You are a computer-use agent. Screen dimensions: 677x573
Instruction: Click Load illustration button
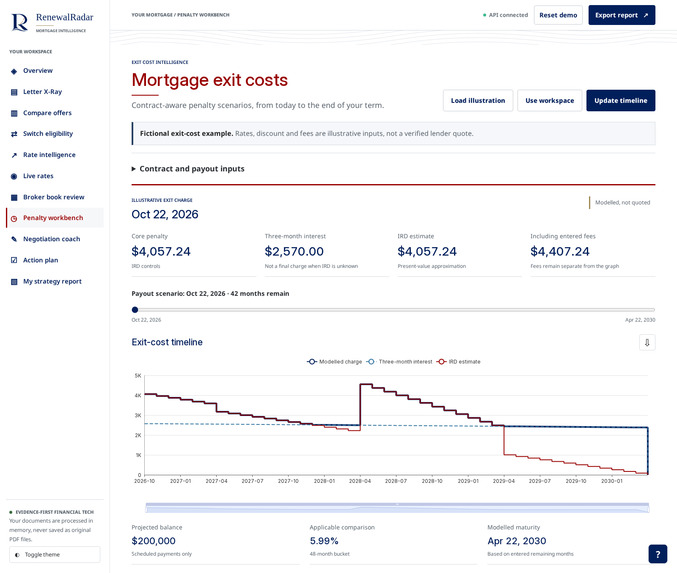(478, 101)
